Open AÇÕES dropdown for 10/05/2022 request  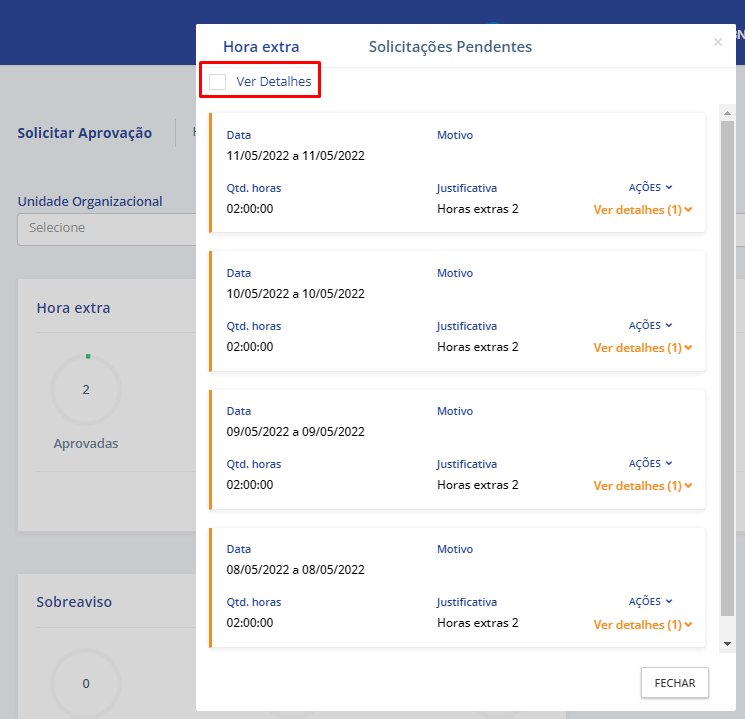tap(650, 325)
